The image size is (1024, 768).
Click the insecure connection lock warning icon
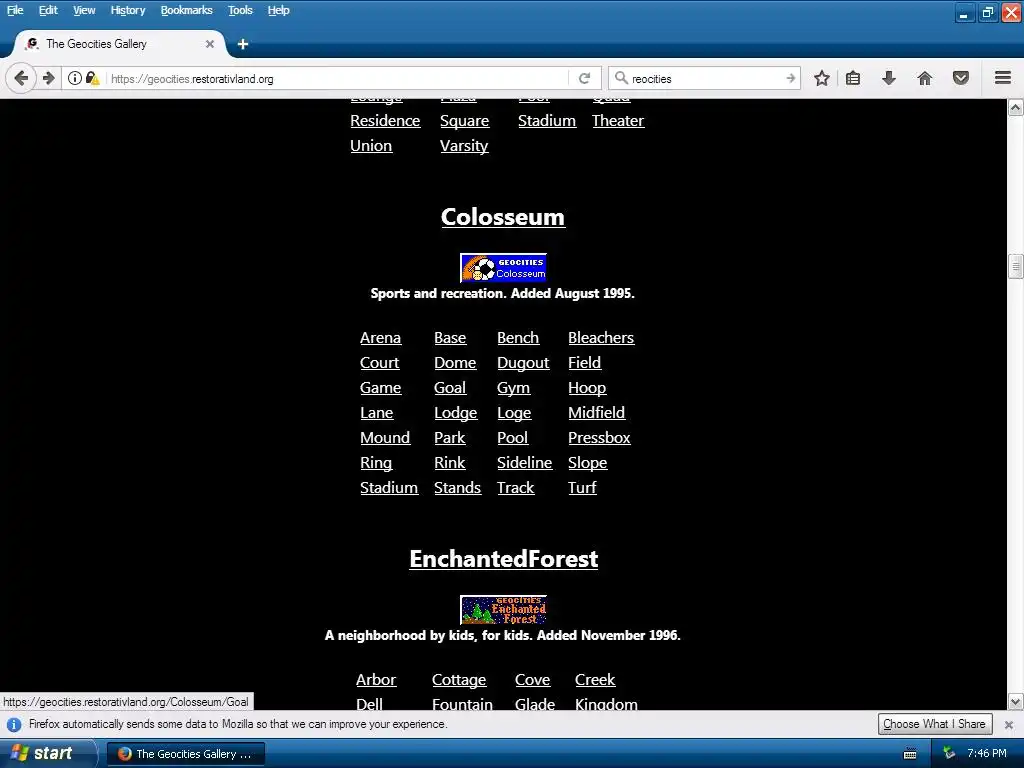(x=93, y=78)
